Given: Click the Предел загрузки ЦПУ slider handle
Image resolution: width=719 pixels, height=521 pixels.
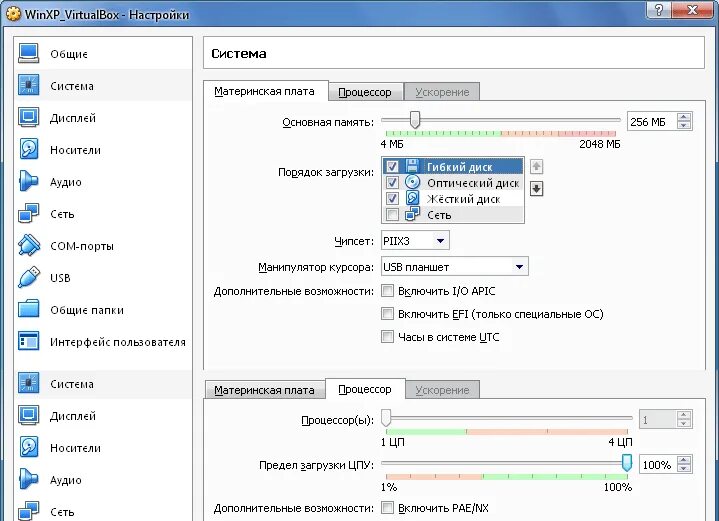Looking at the screenshot, I should (626, 463).
